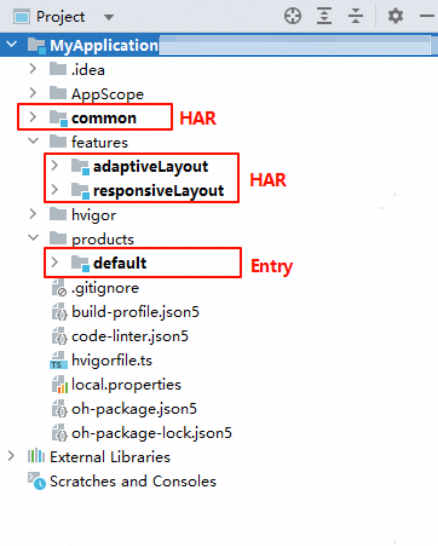Click the Expand All toolbar icon
438x546 pixels.
point(324,16)
